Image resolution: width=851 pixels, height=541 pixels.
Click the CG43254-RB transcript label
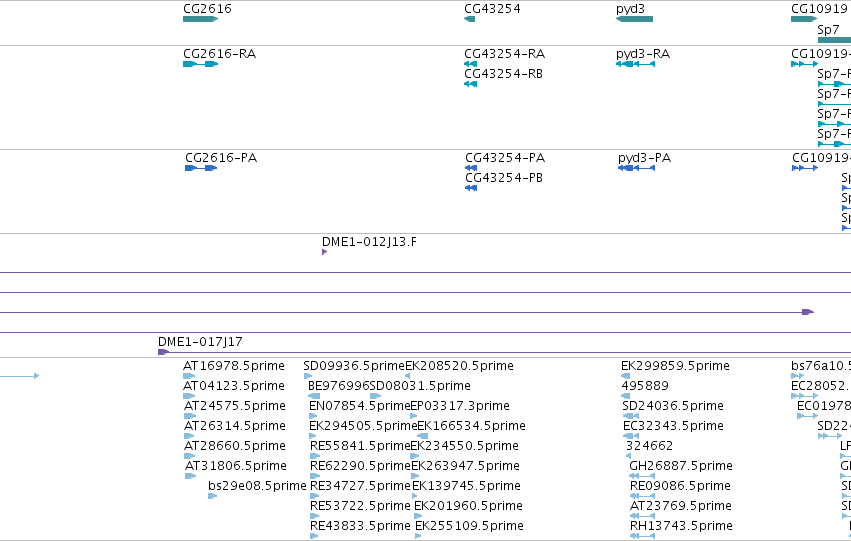503,74
